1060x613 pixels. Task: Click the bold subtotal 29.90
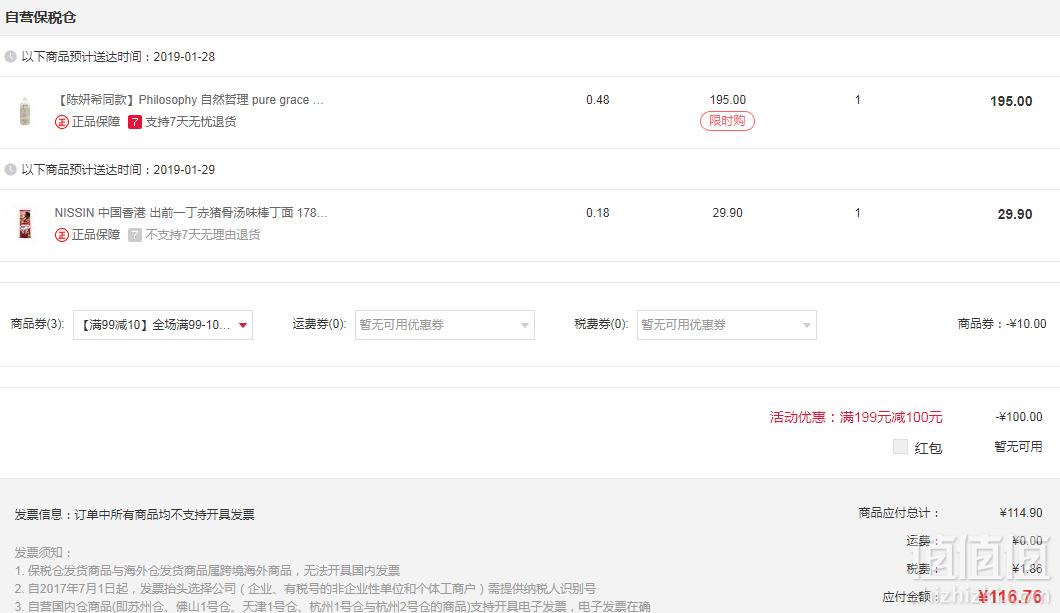tap(1015, 214)
